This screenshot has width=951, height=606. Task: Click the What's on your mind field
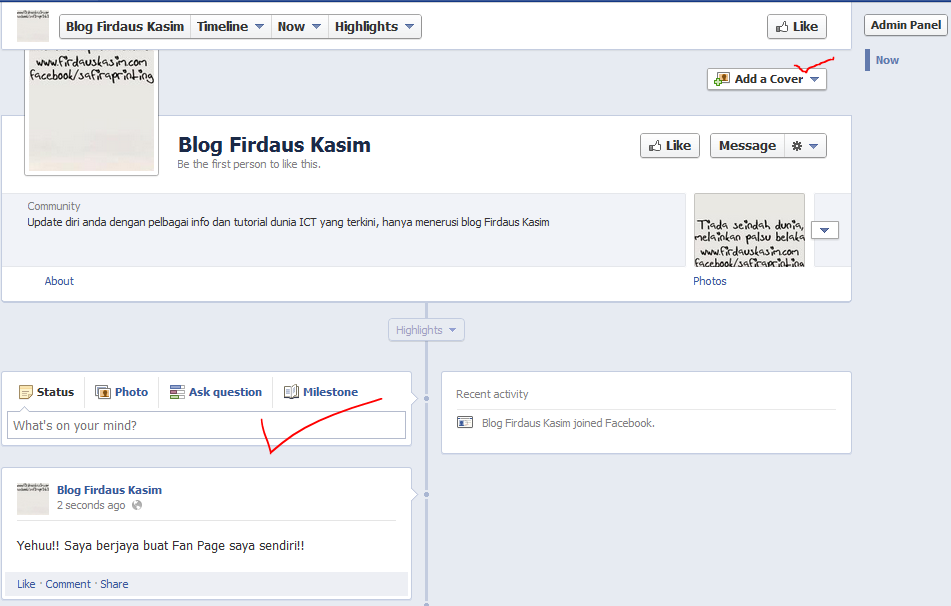206,425
